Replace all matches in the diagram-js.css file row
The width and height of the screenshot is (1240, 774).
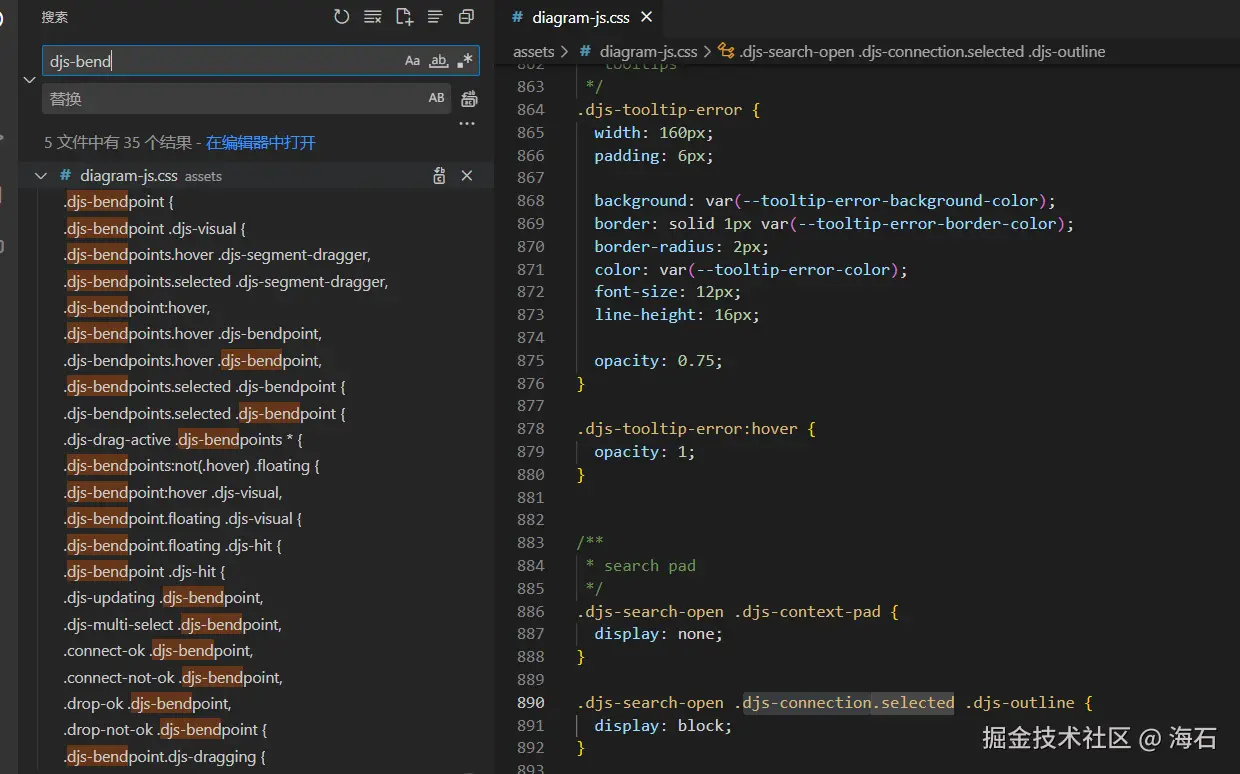439,176
